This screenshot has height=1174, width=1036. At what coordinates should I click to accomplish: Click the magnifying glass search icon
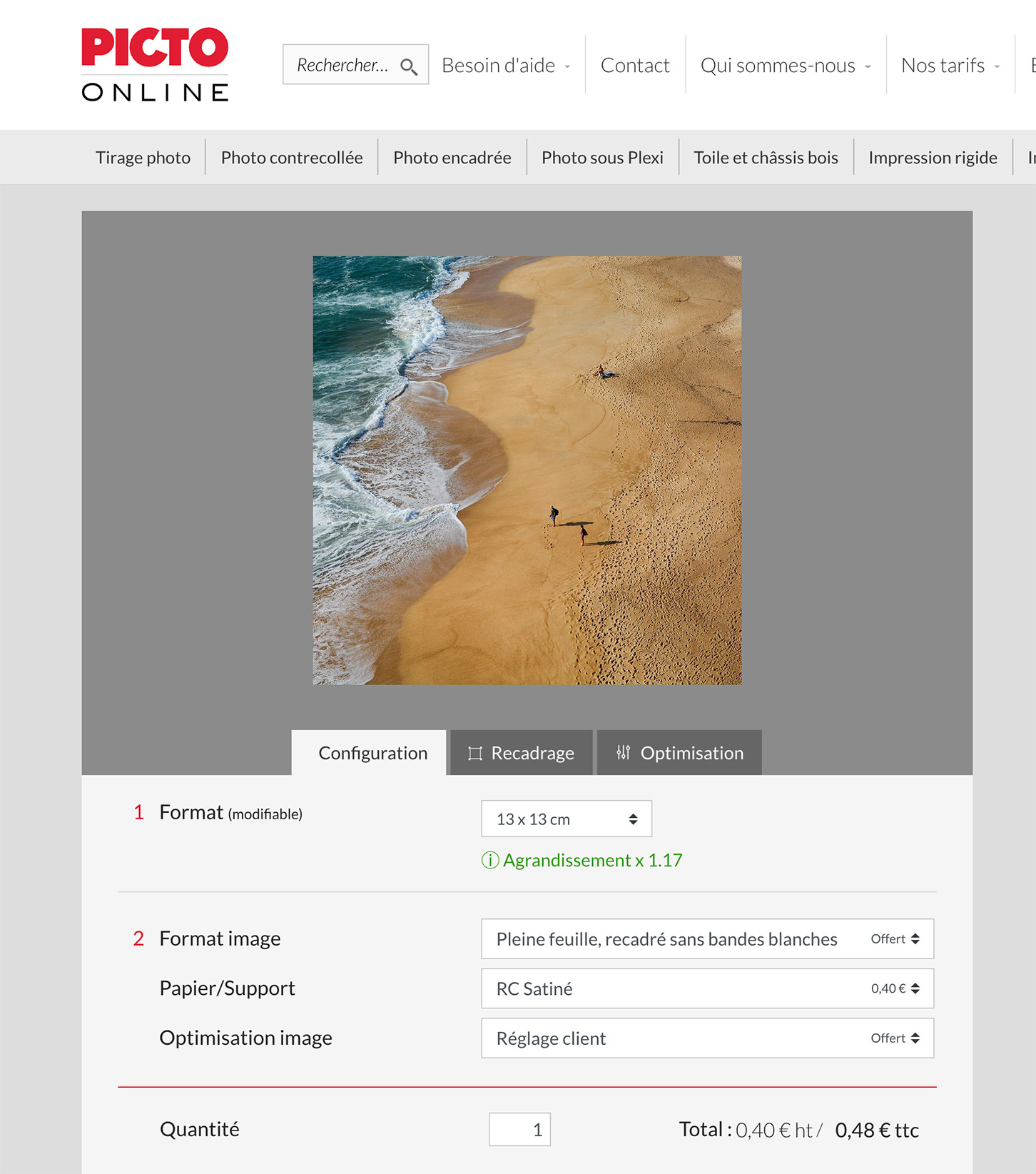click(x=409, y=66)
